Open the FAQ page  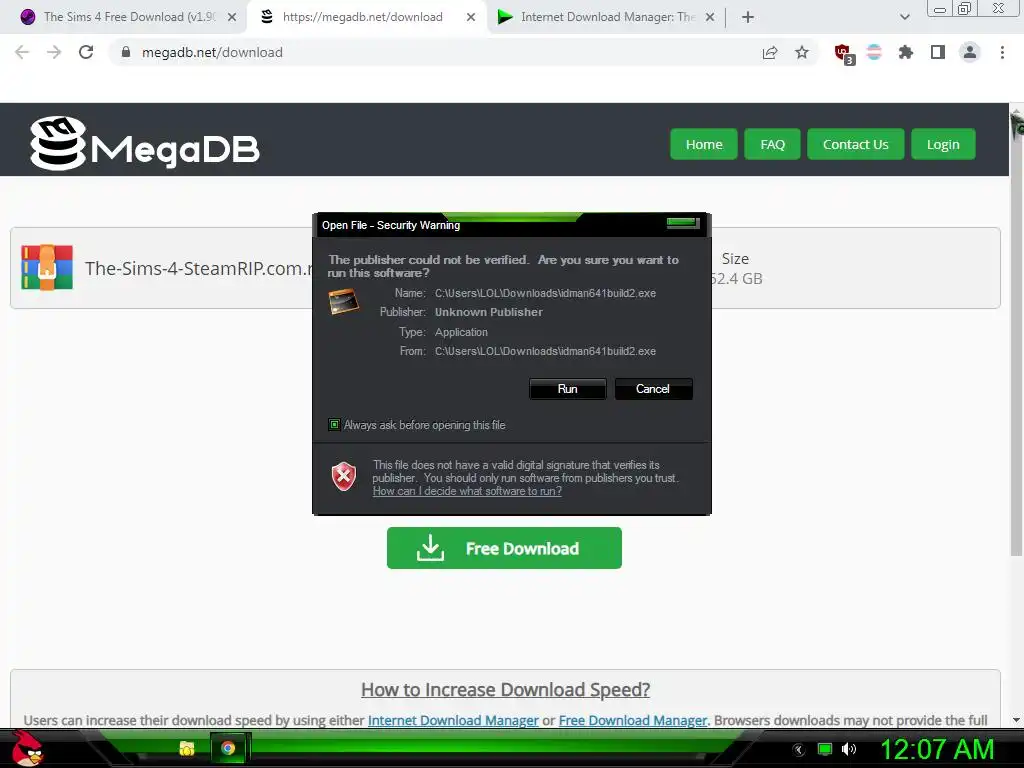[x=772, y=144]
